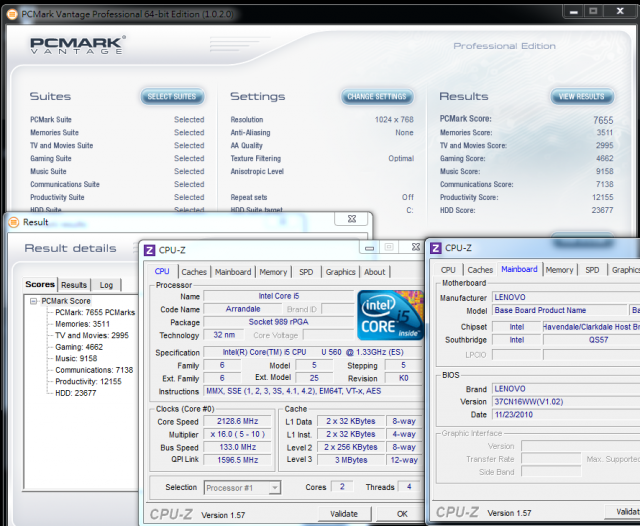
Task: Select the TV and Movies: 2995 tree row
Action: click(x=92, y=335)
